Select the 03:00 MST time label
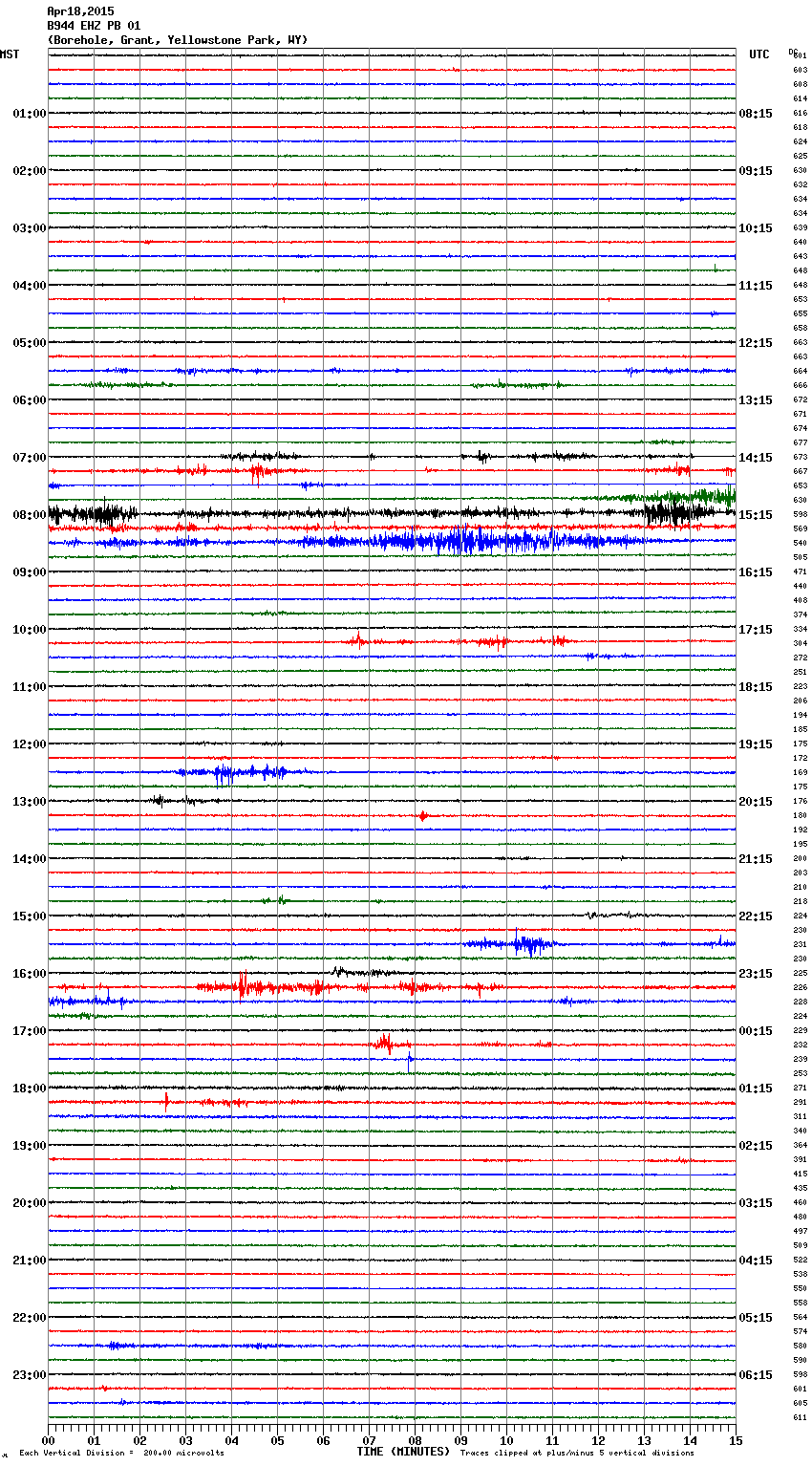The height and width of the screenshot is (1466, 812). click(x=30, y=228)
